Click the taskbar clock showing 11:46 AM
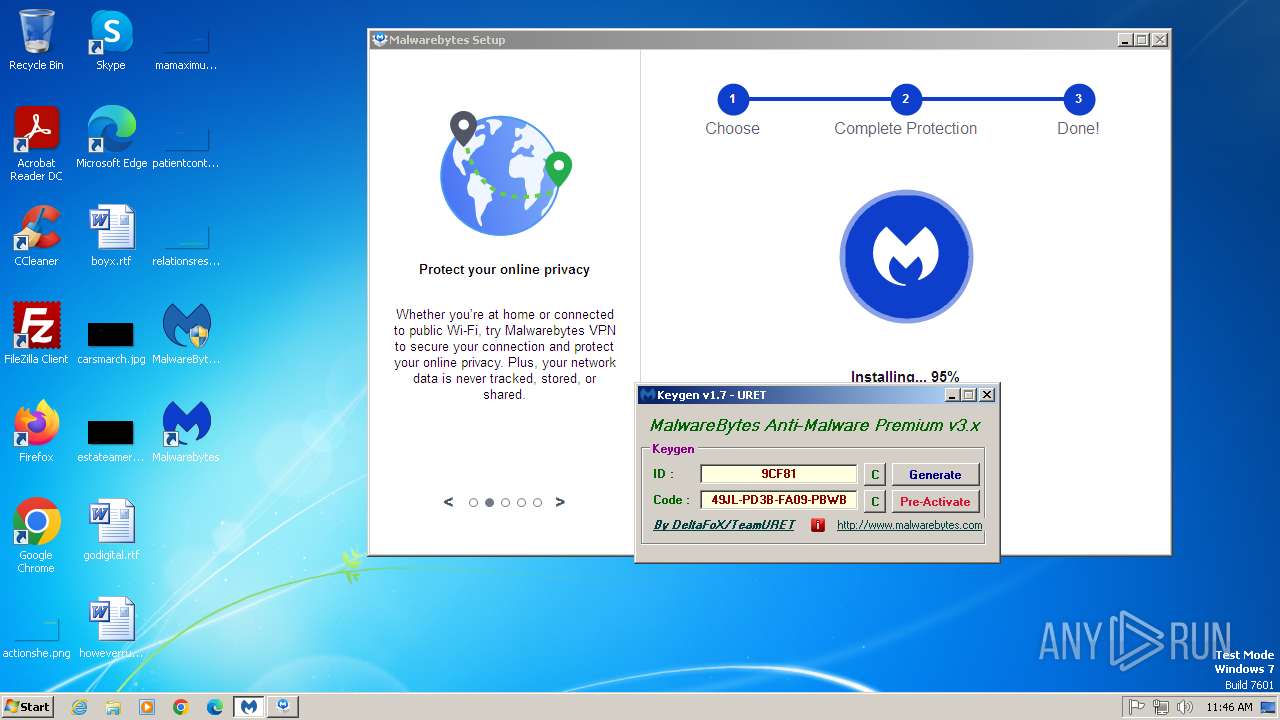 tap(1229, 707)
